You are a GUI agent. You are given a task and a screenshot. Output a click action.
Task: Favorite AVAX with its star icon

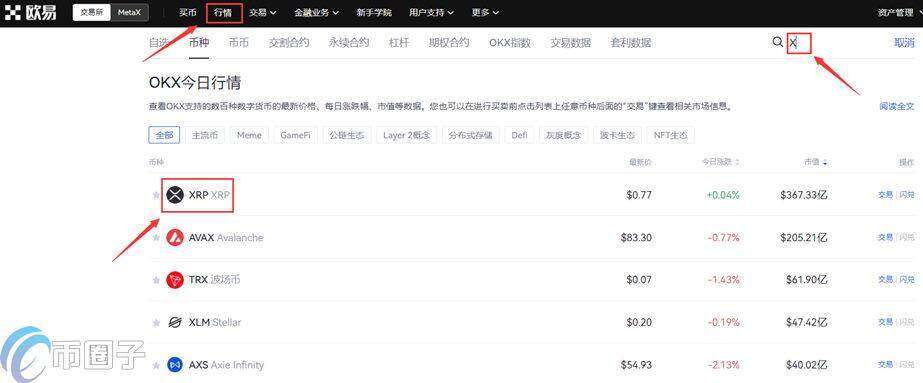tap(156, 238)
